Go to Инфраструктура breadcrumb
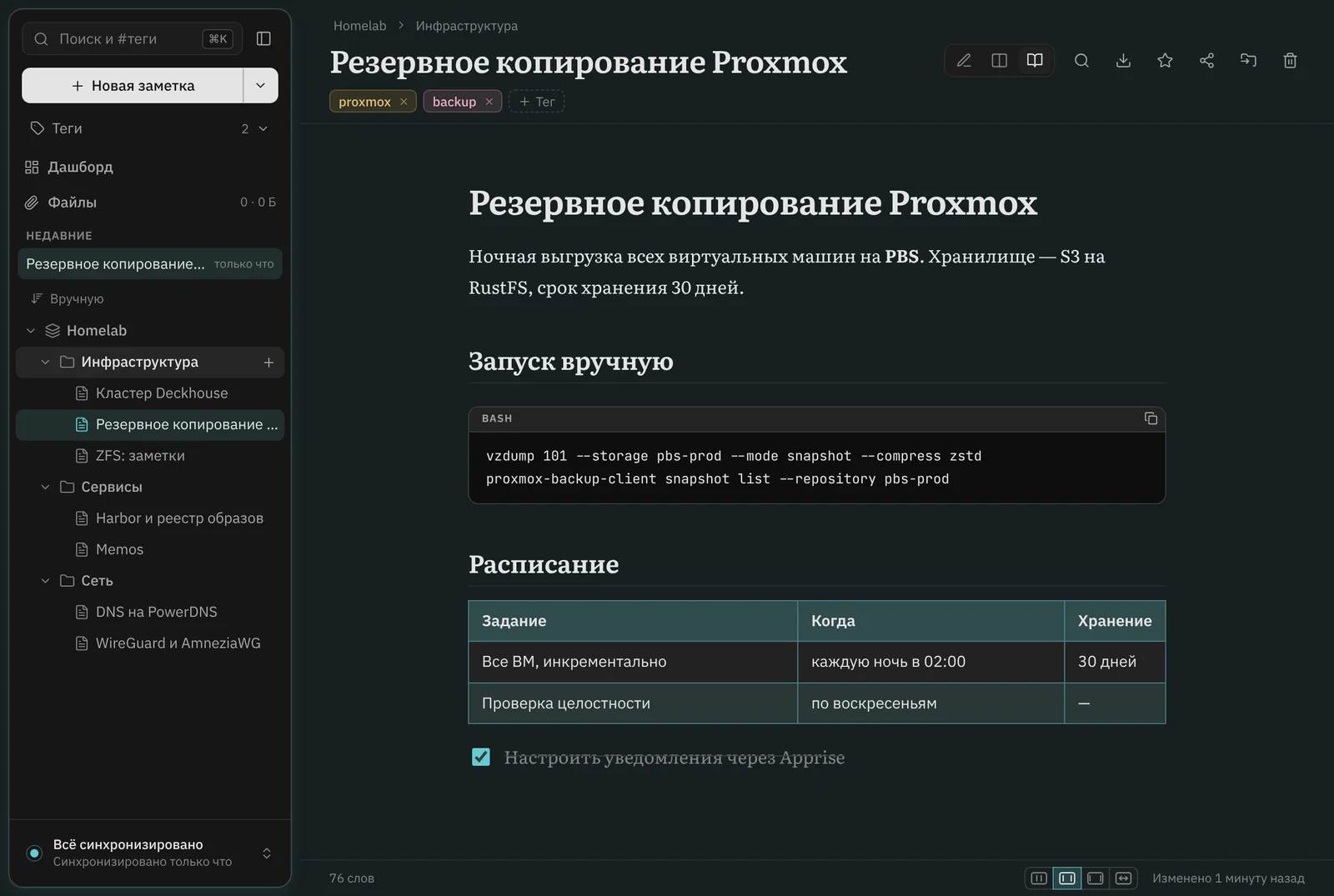The width and height of the screenshot is (1334, 896). [x=467, y=26]
